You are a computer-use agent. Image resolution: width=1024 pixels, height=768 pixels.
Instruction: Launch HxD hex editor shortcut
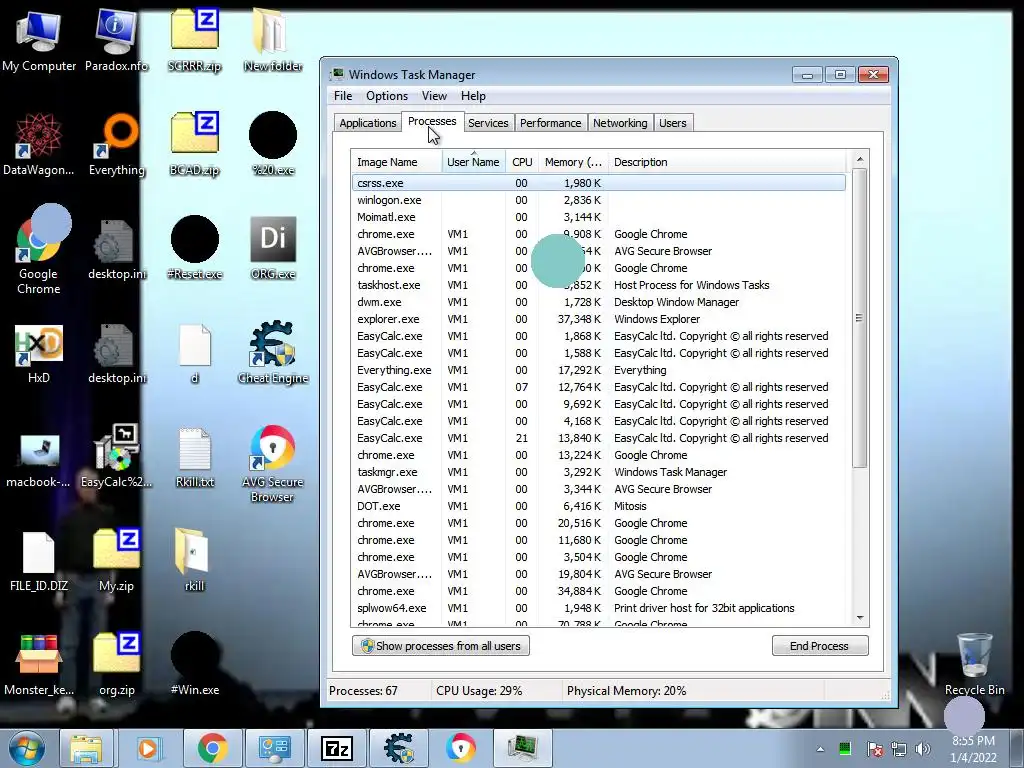pos(39,353)
